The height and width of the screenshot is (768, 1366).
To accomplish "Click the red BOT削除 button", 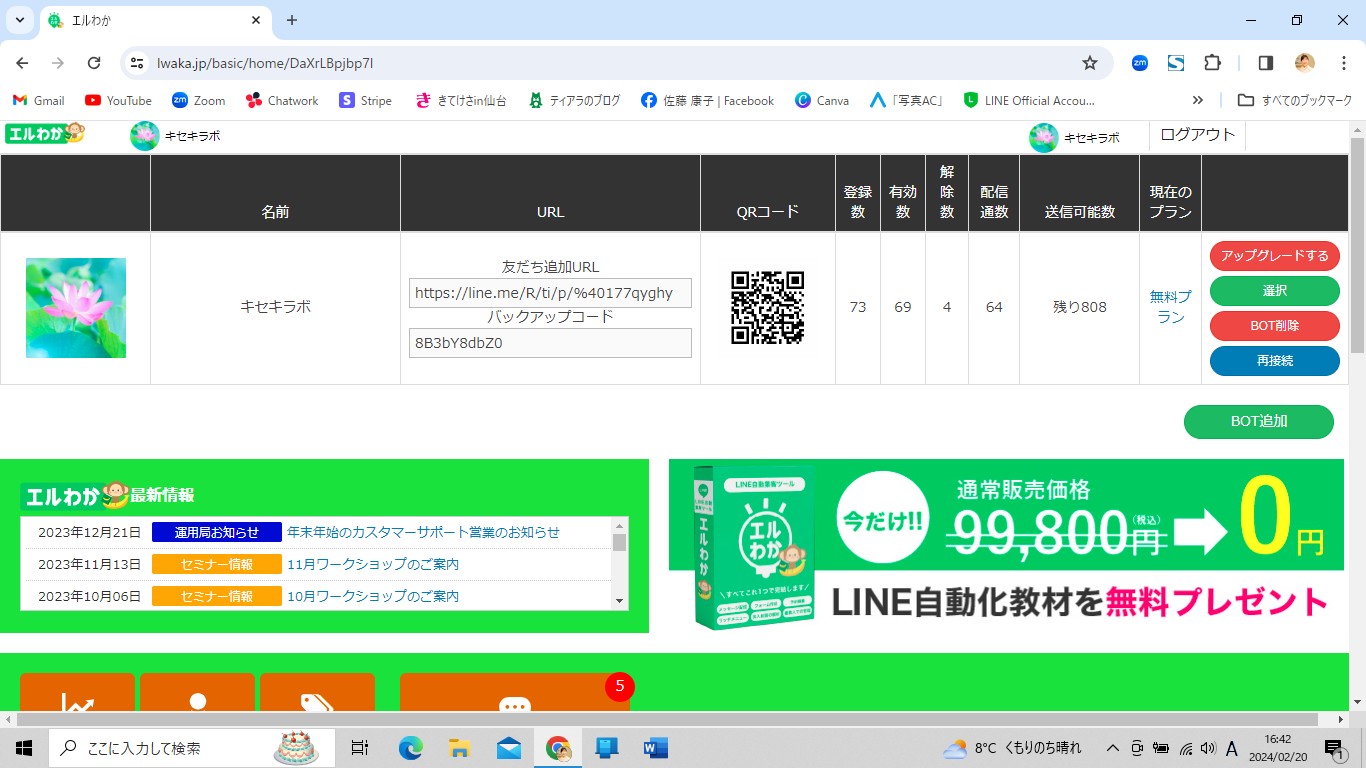I will pyautogui.click(x=1274, y=326).
